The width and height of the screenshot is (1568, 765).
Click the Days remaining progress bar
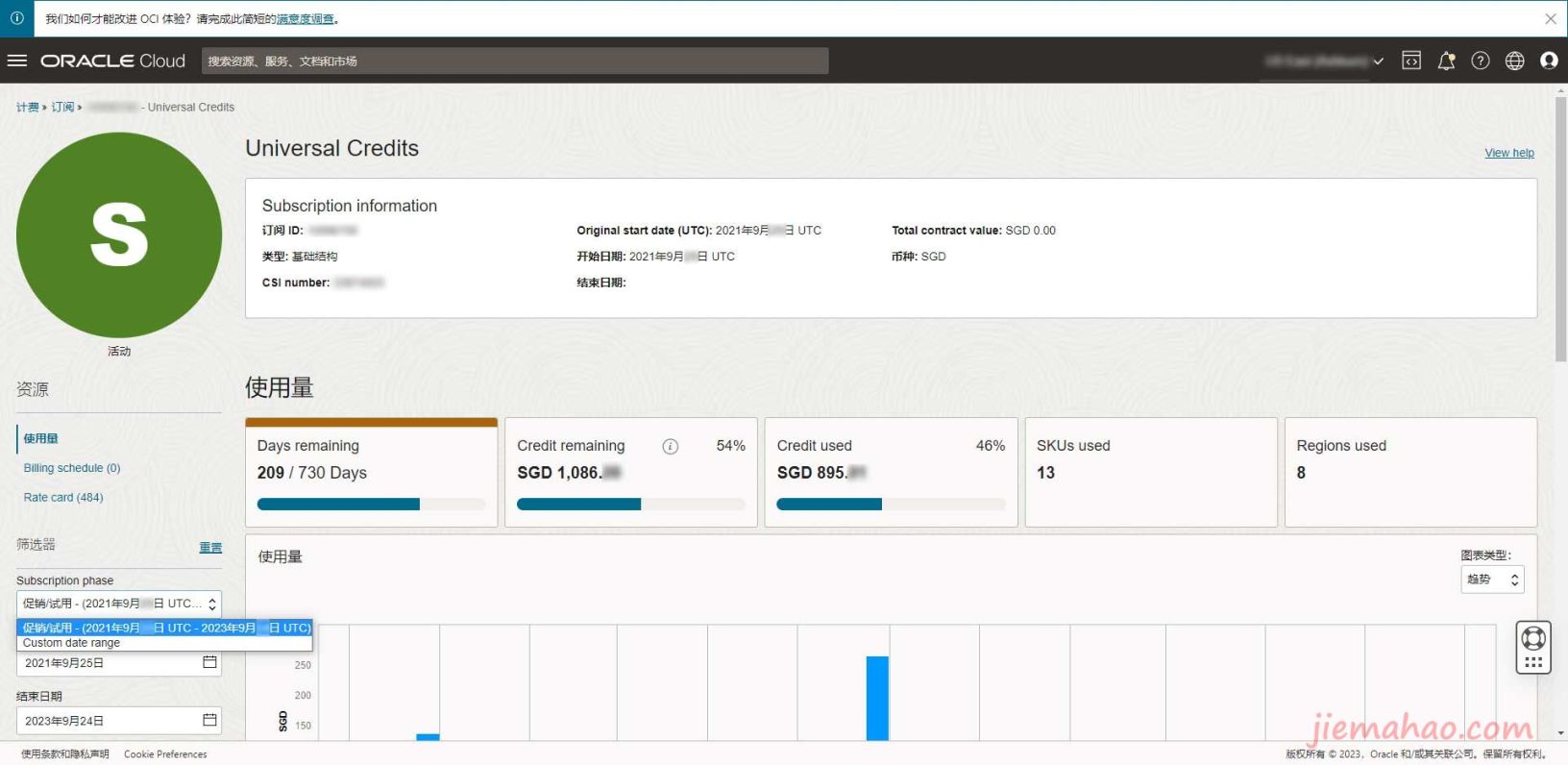click(x=371, y=505)
